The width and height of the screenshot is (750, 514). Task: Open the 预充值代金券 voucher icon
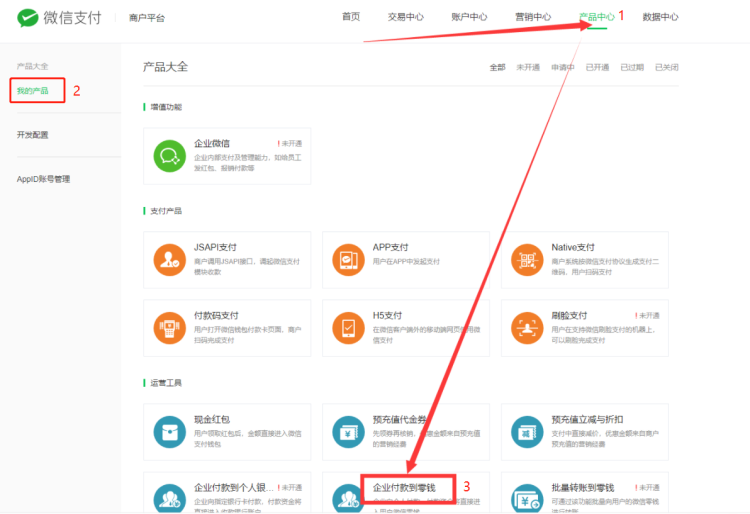(x=348, y=432)
